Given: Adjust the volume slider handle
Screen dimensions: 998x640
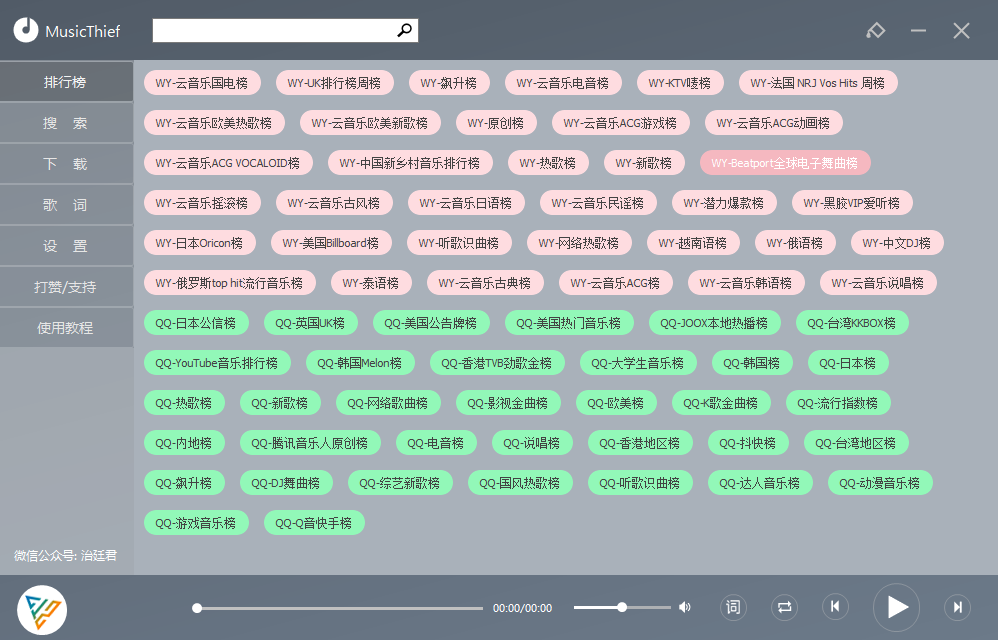Looking at the screenshot, I should click(x=622, y=607).
